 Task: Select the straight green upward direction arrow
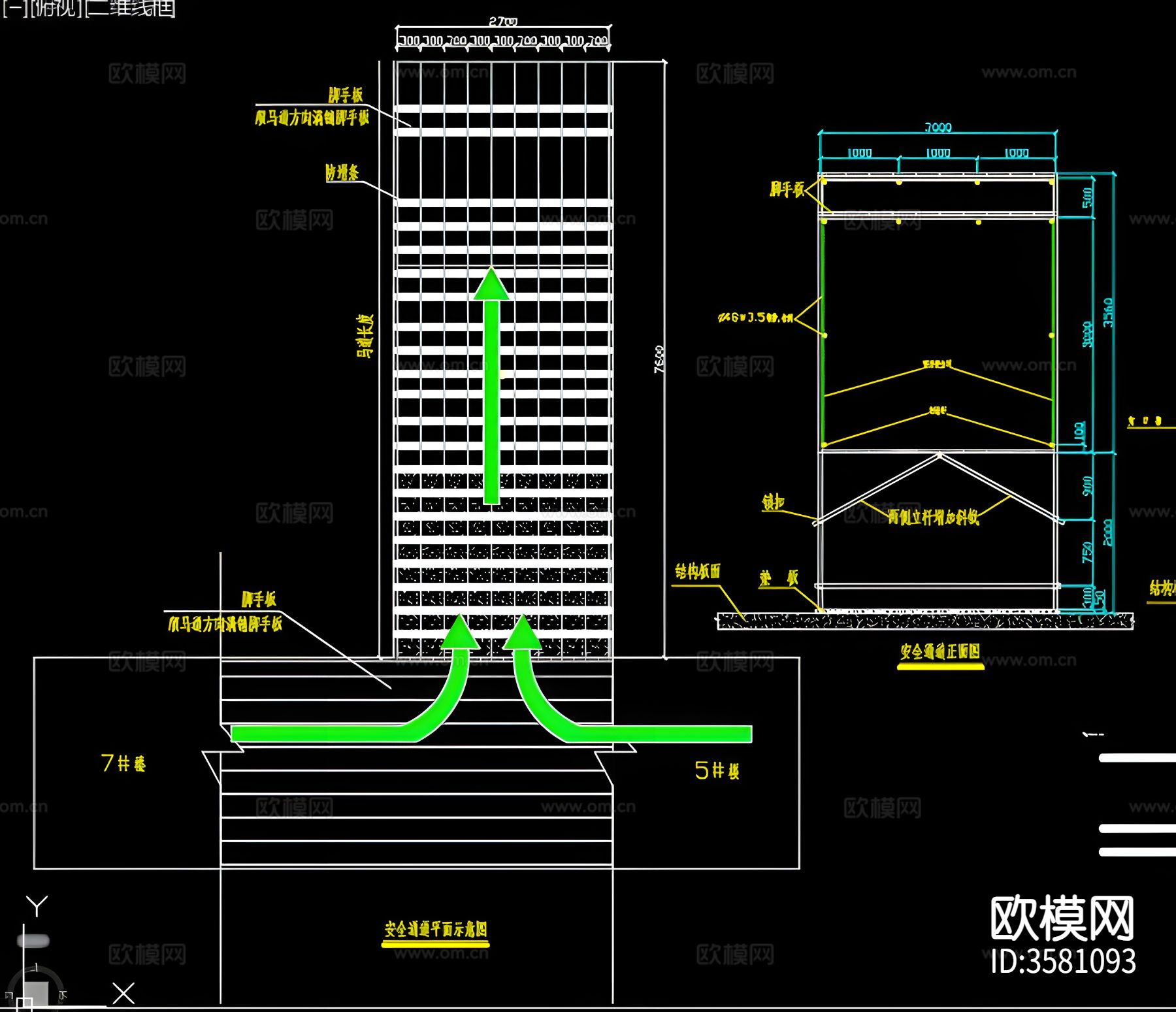[491, 385]
